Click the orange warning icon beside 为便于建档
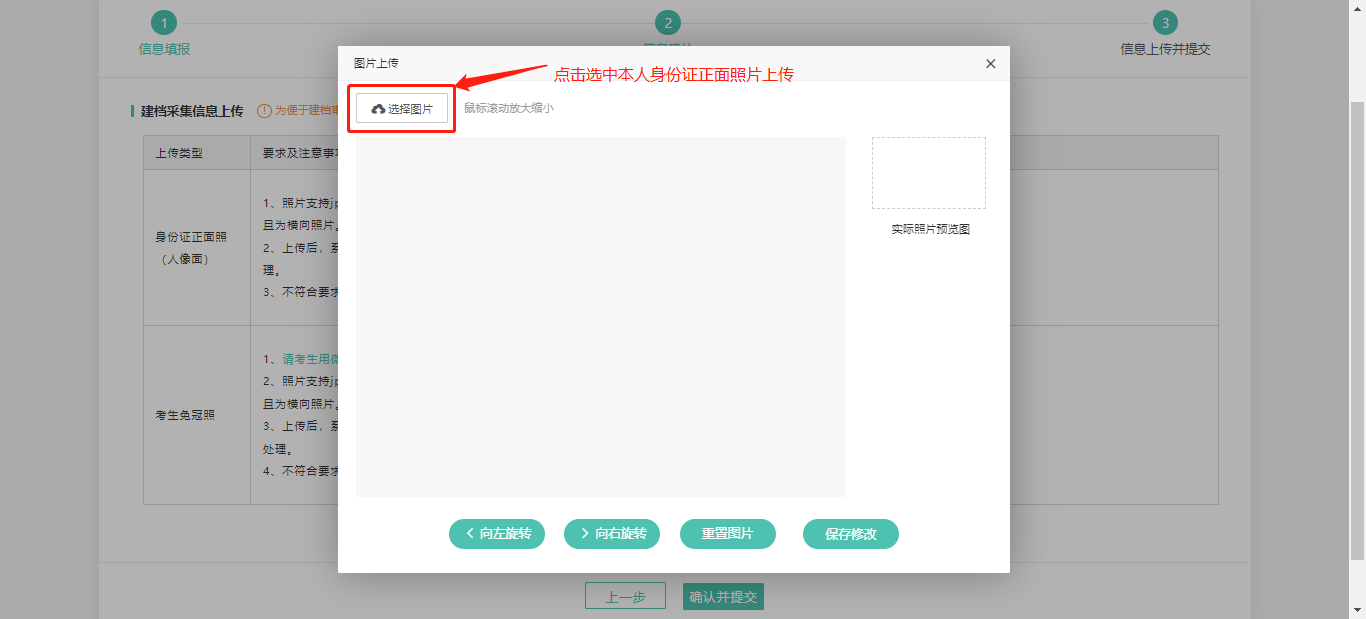 tap(264, 111)
